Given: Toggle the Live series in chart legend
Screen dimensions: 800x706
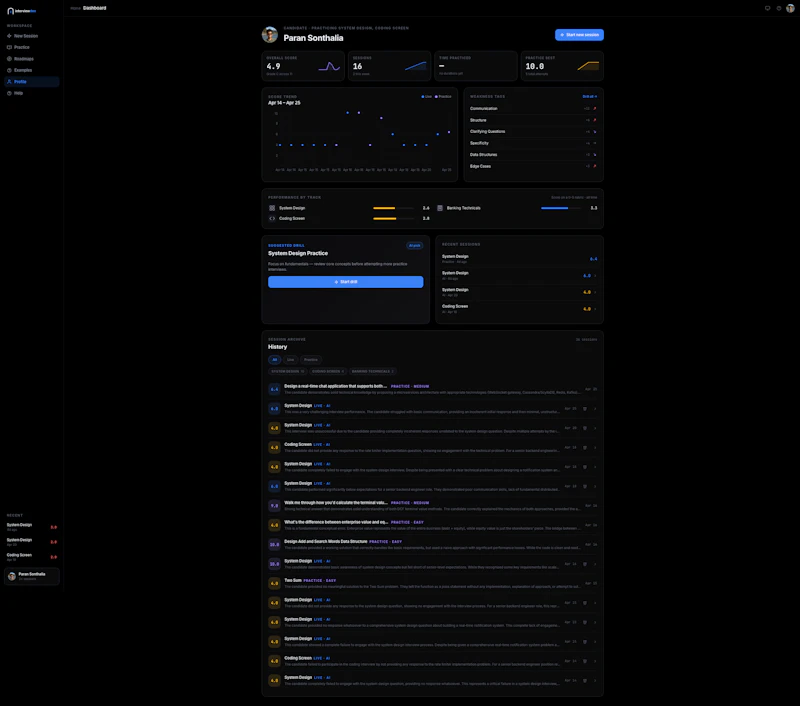Looking at the screenshot, I should [427, 96].
